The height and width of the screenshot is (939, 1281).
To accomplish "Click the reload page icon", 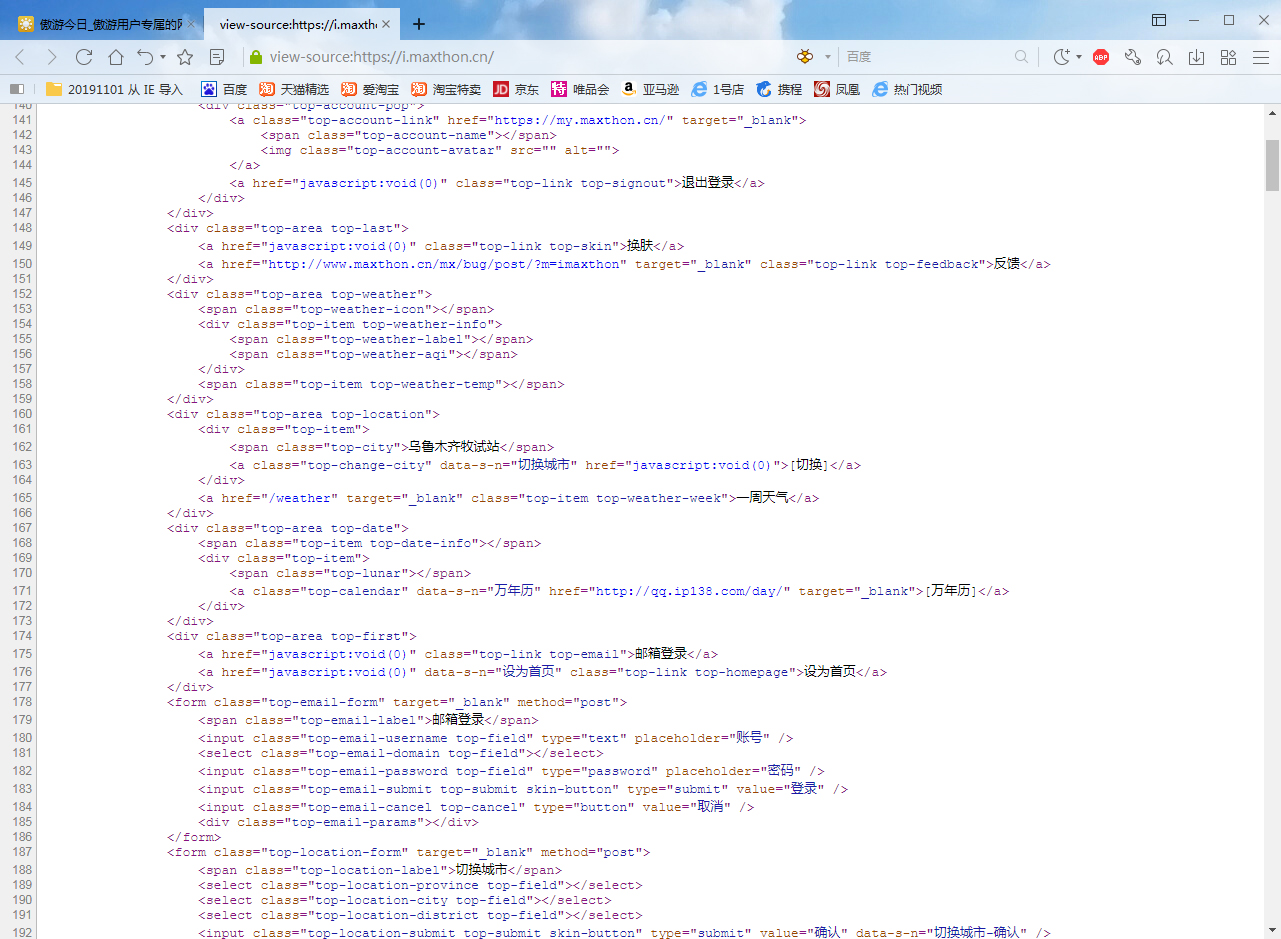I will point(84,57).
